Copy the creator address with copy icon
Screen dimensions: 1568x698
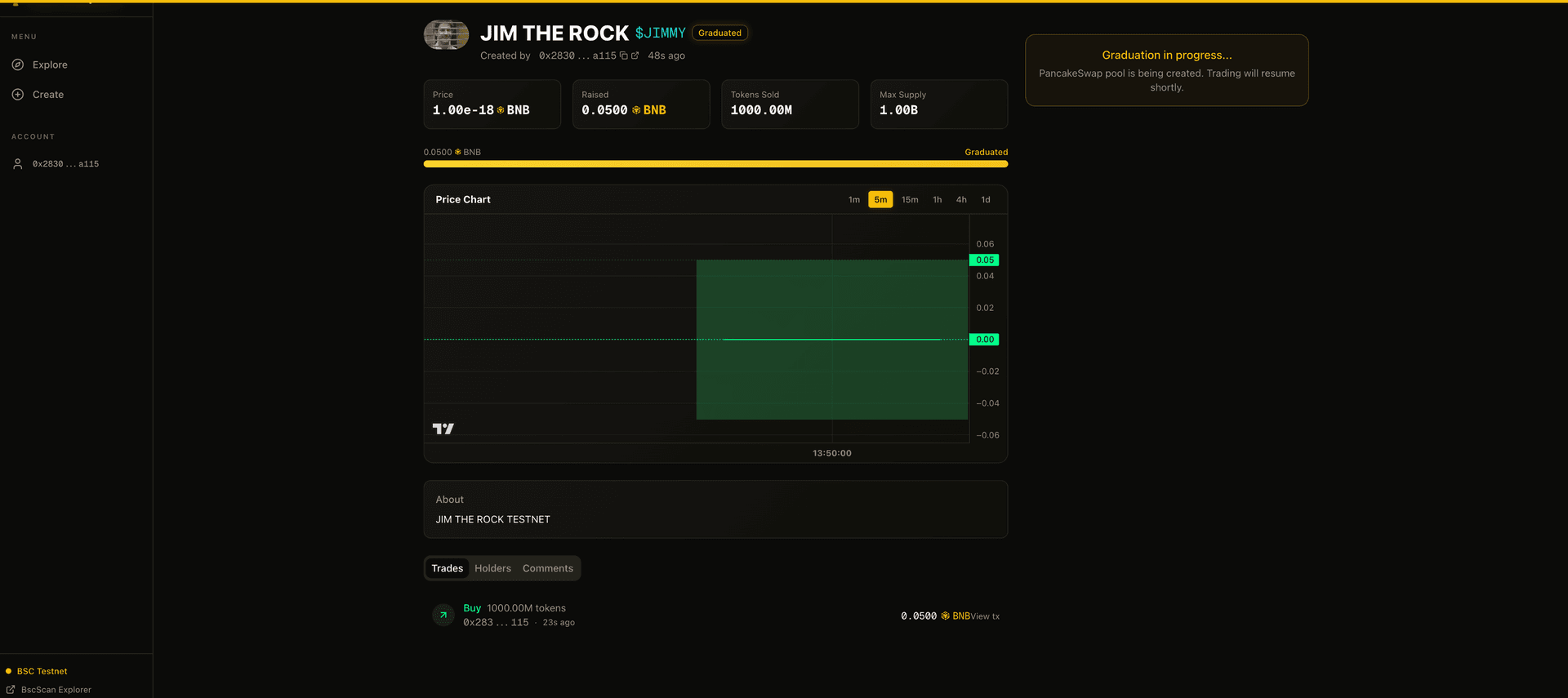click(624, 56)
